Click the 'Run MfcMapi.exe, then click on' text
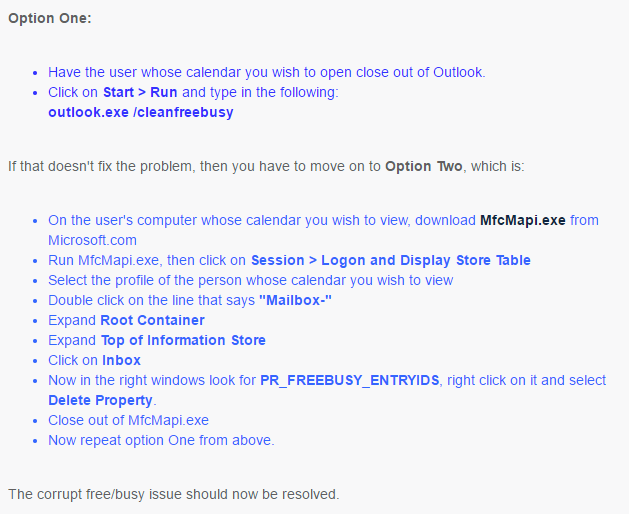The width and height of the screenshot is (629, 514). [147, 260]
